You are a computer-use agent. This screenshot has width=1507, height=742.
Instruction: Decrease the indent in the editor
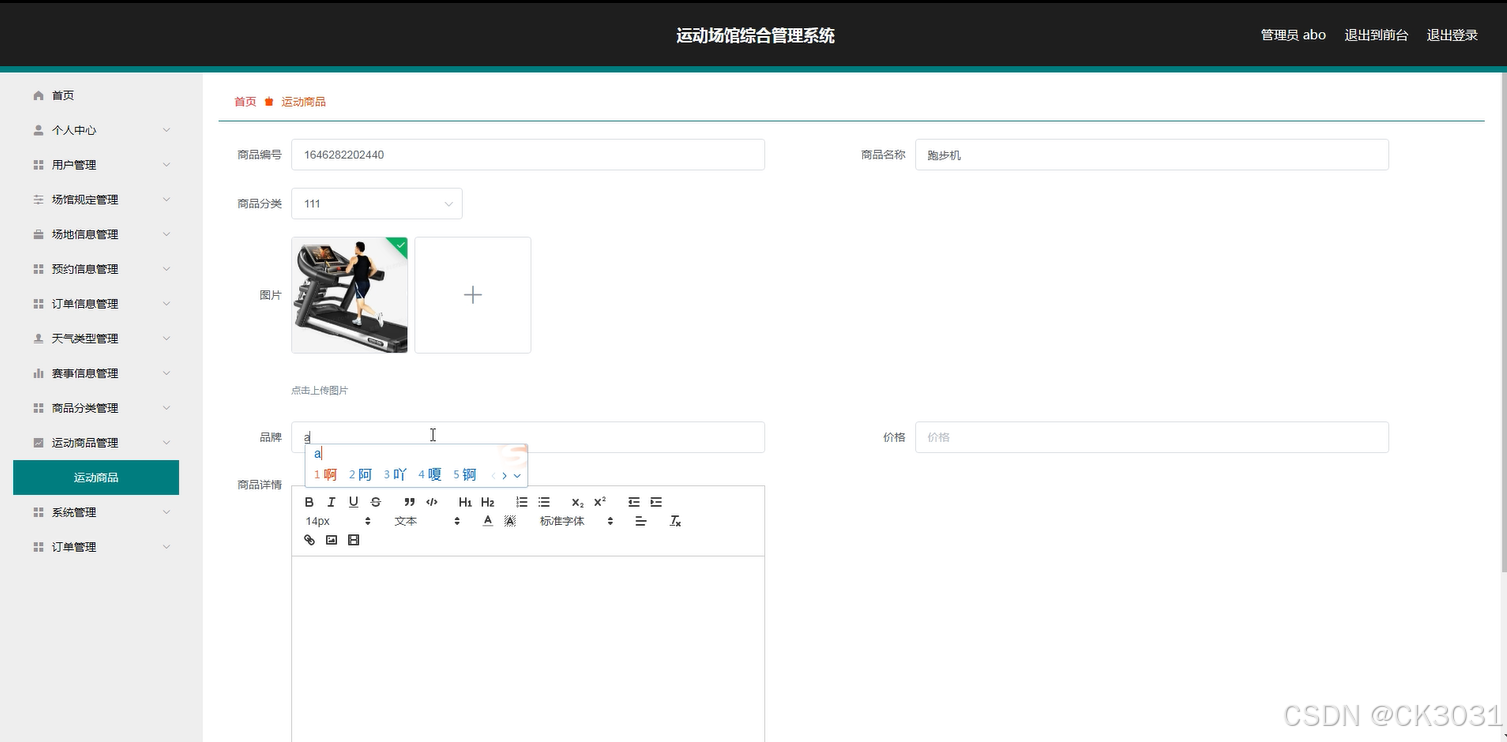coord(634,502)
